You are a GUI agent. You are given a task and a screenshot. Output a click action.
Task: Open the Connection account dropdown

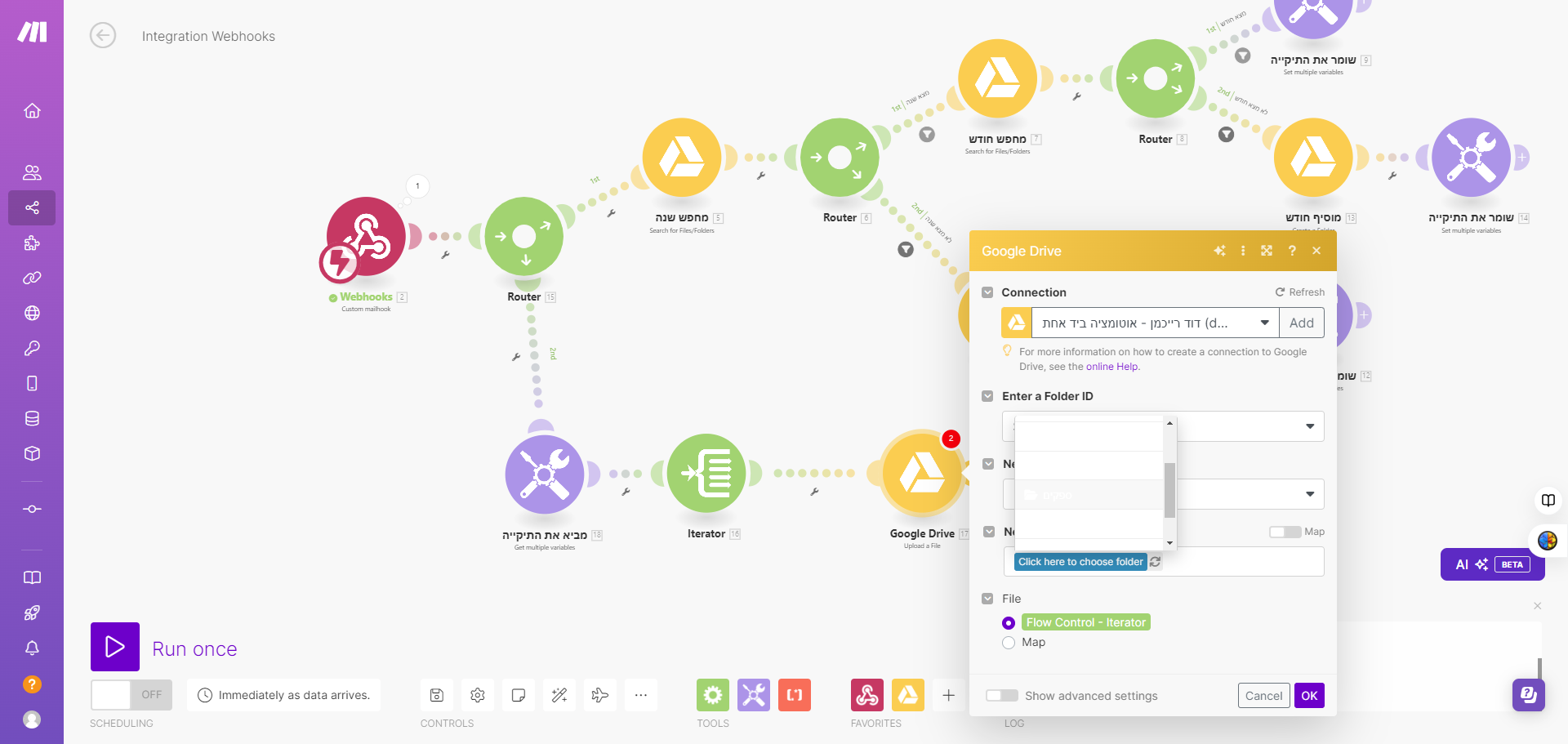pyautogui.click(x=1156, y=323)
